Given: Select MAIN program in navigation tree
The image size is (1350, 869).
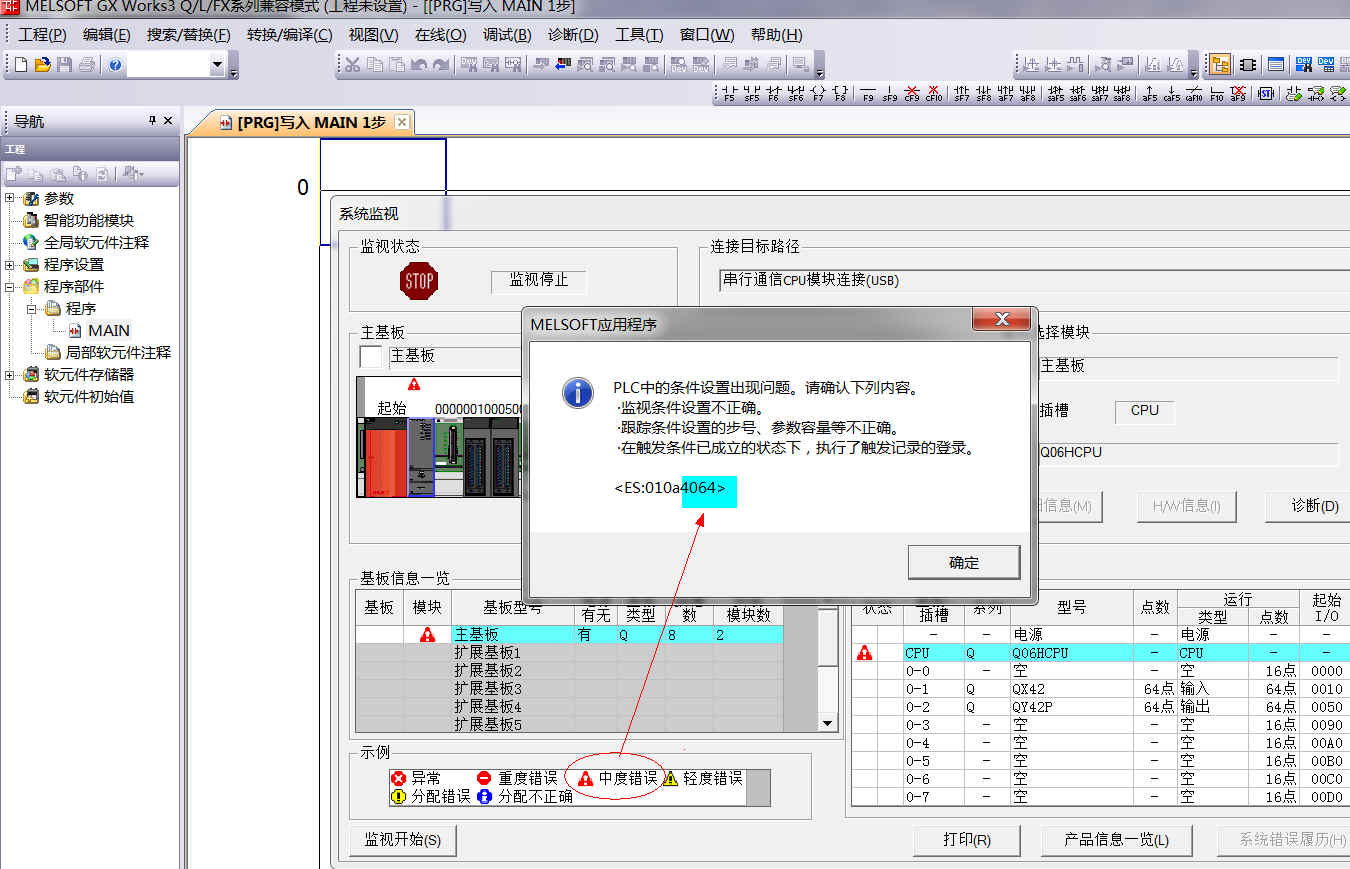Looking at the screenshot, I should [x=108, y=331].
